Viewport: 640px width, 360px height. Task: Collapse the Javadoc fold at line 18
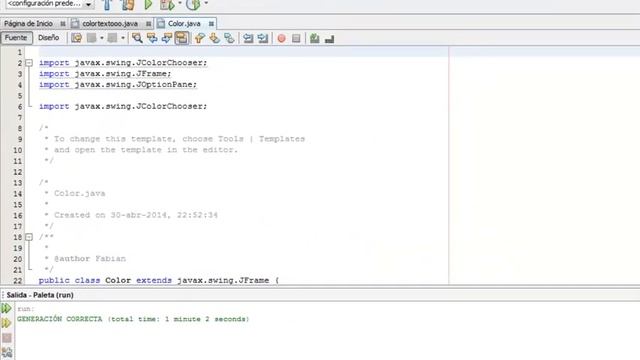[x=29, y=237]
